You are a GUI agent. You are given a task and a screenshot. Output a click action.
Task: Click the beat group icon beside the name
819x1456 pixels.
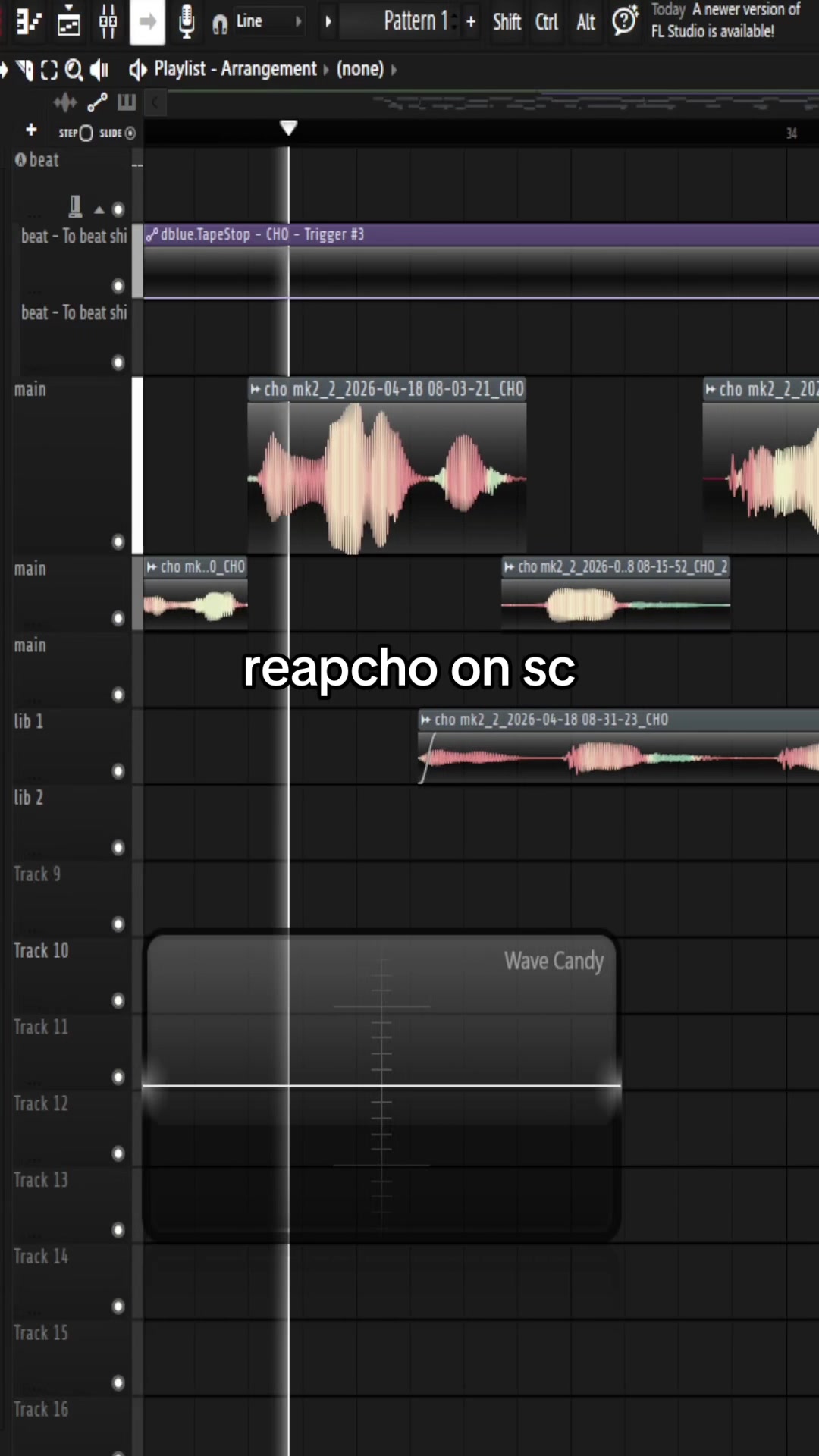[20, 160]
